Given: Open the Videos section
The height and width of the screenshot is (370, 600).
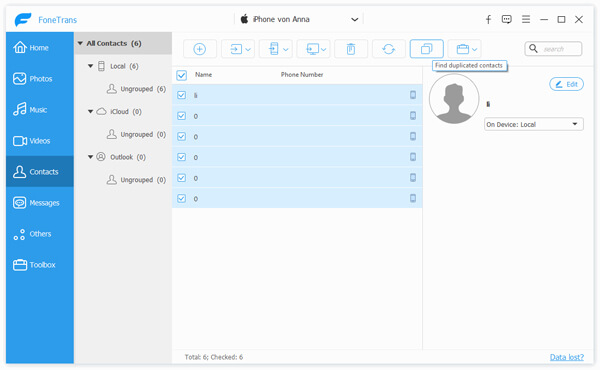Looking at the screenshot, I should (40, 140).
